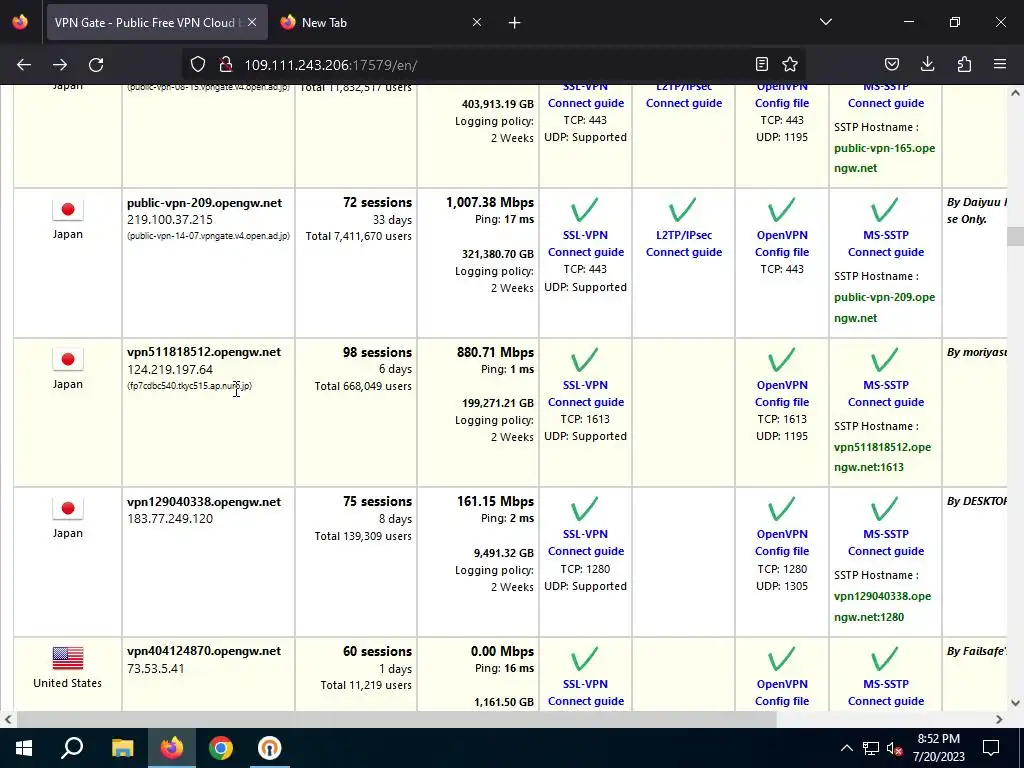Open SSL-VPN Connect guide for public-vpn-209
Image resolution: width=1024 pixels, height=768 pixels.
pos(586,244)
